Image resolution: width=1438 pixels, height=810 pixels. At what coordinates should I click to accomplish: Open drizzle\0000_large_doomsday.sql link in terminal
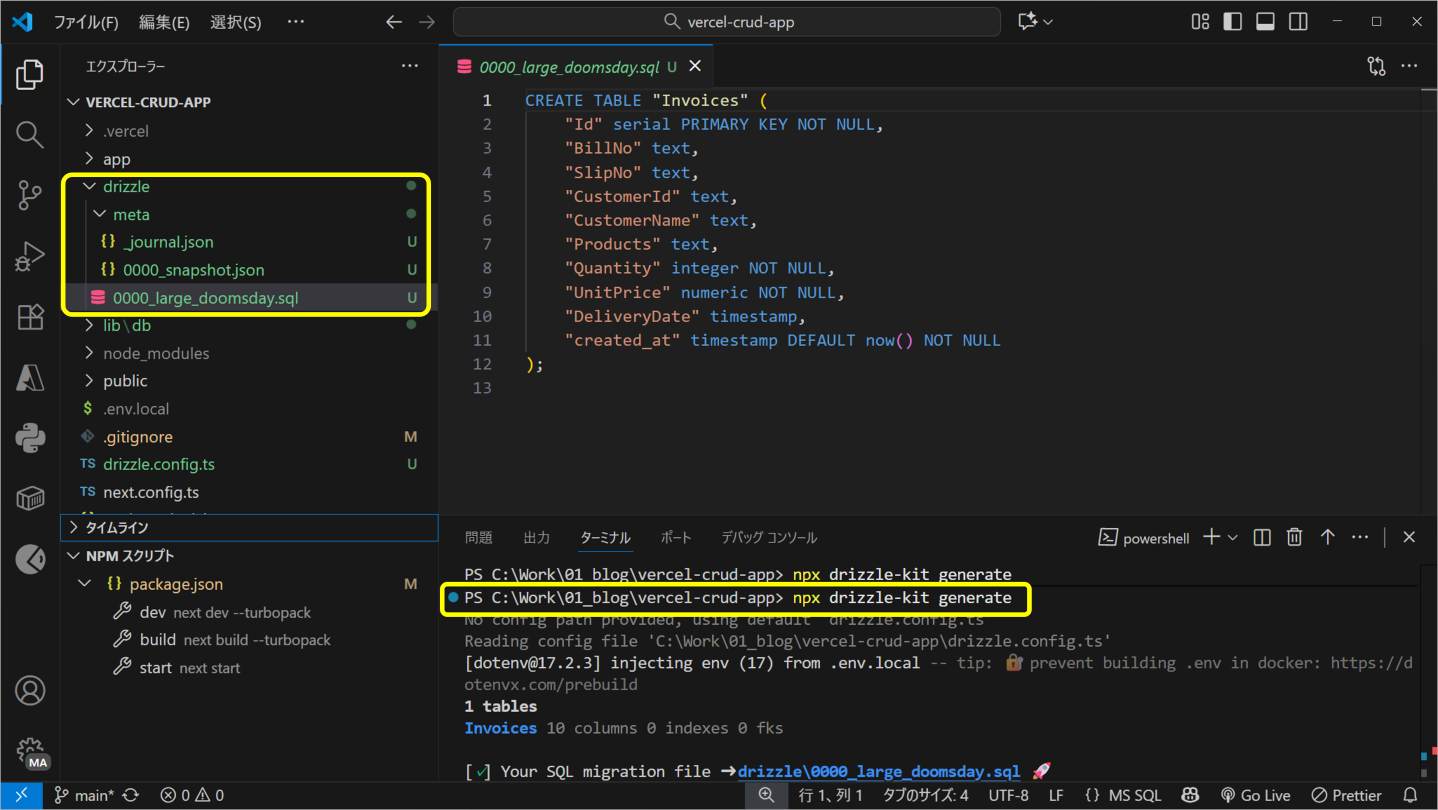coord(878,772)
